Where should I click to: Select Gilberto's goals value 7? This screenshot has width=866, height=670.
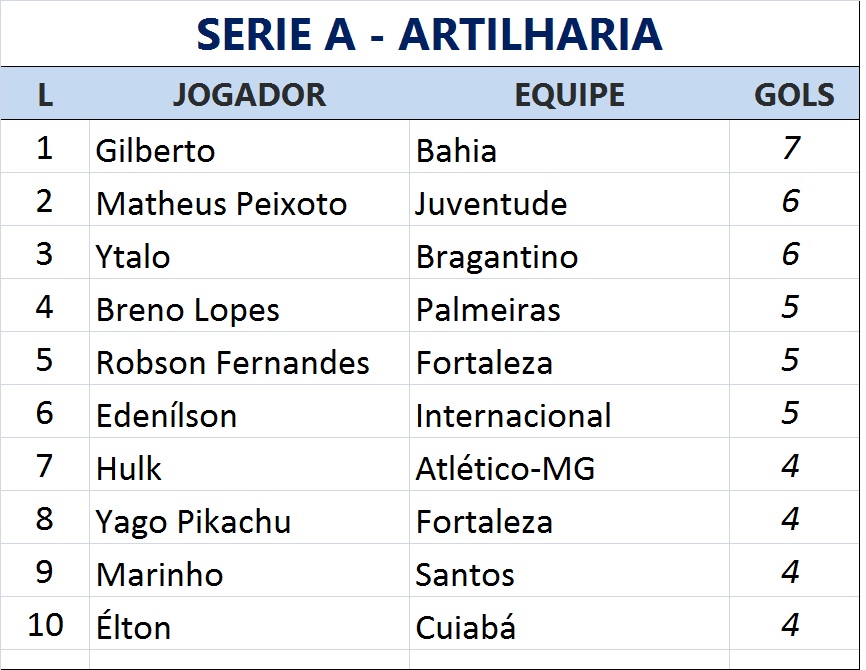(x=791, y=149)
